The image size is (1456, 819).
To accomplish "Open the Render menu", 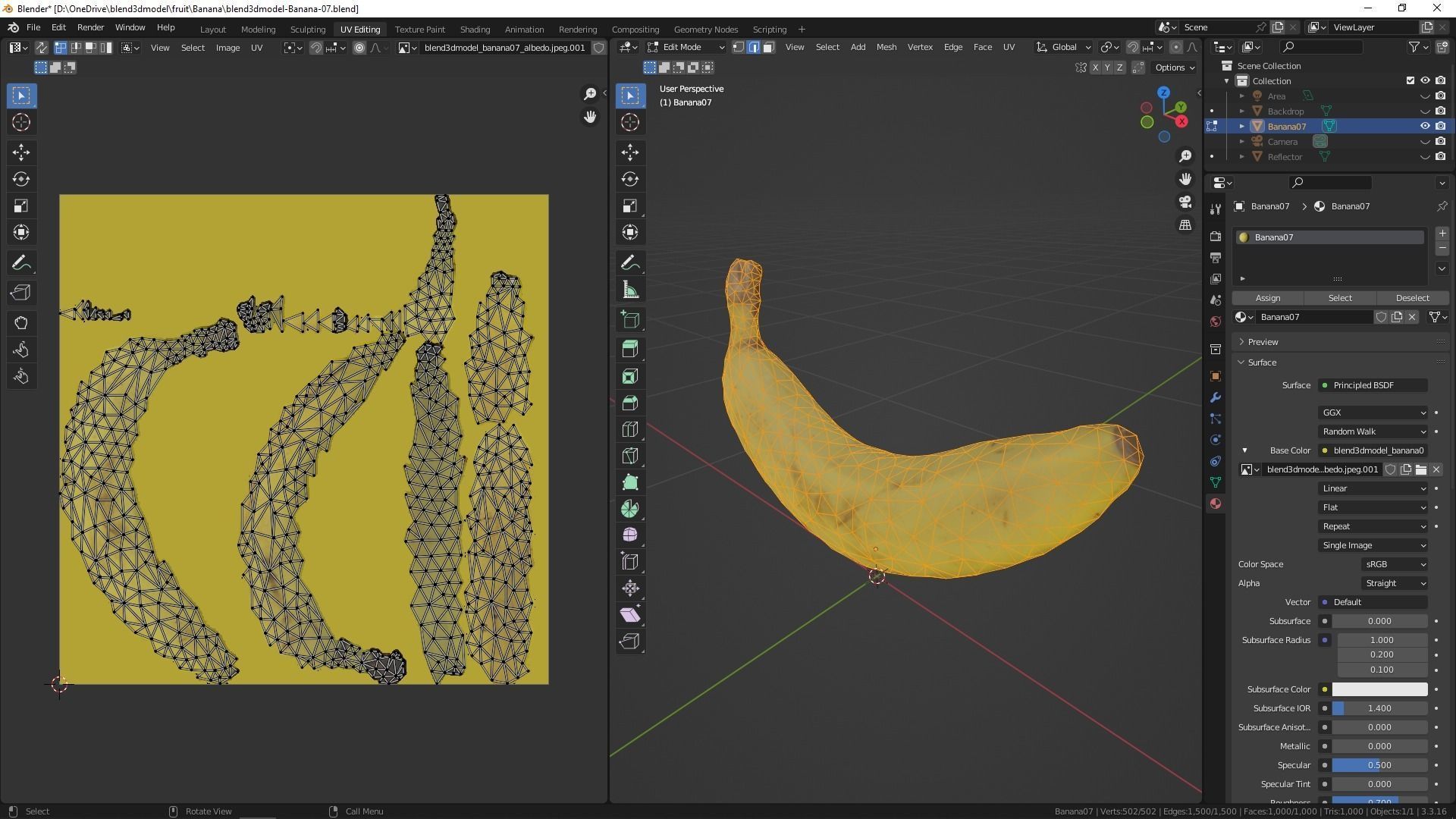I will pos(90,27).
